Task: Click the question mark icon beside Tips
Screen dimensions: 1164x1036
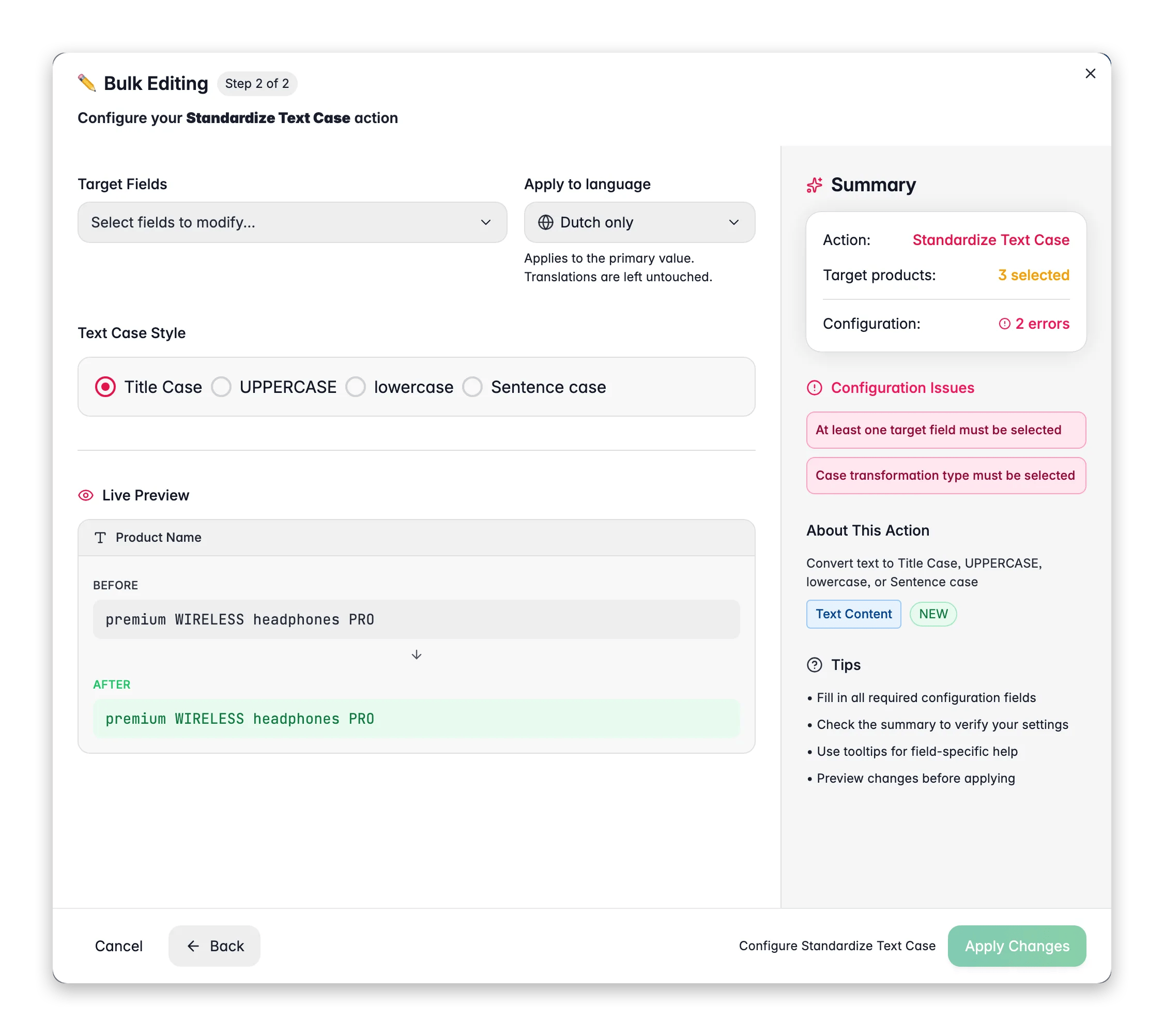Action: (815, 665)
